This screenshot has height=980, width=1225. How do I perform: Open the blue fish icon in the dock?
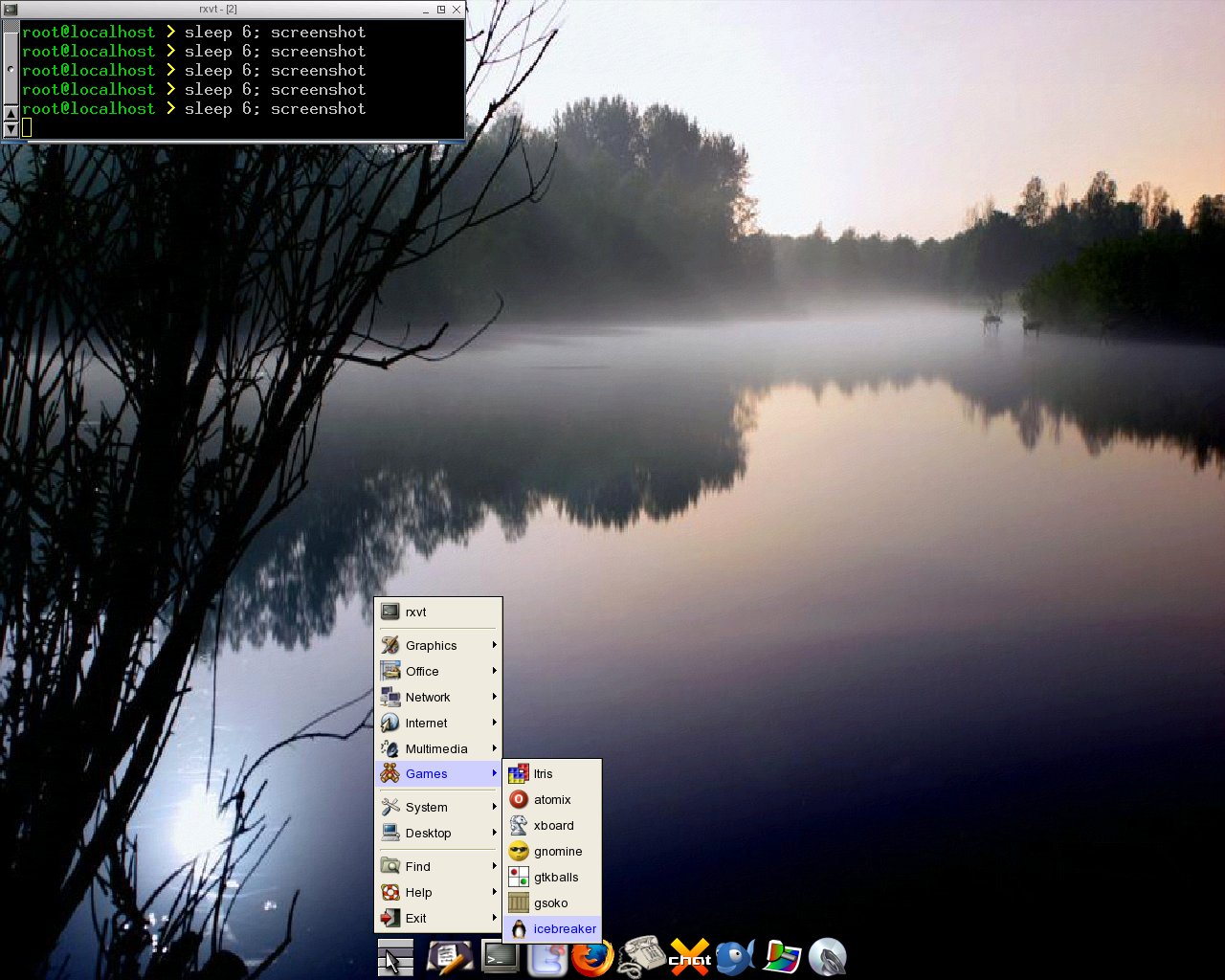[735, 956]
